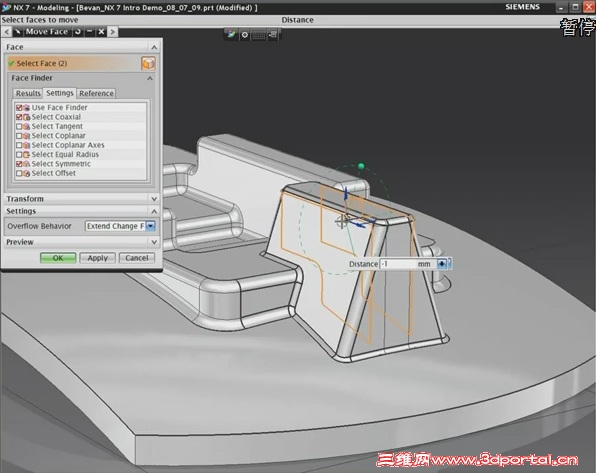Open the Overflow Behavior dropdown
The width and height of the screenshot is (597, 473).
click(x=151, y=226)
